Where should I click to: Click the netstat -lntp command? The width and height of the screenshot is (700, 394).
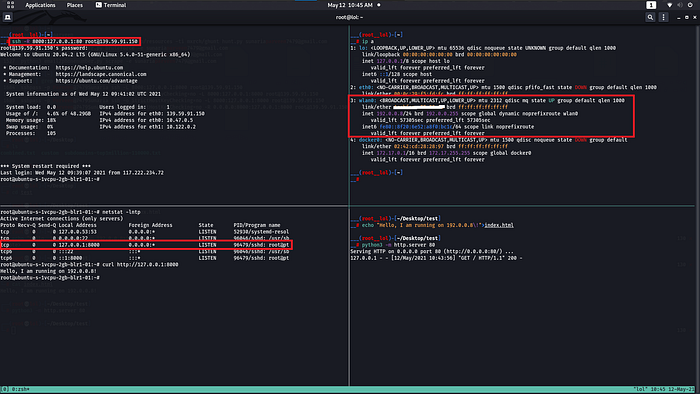(x=121, y=212)
